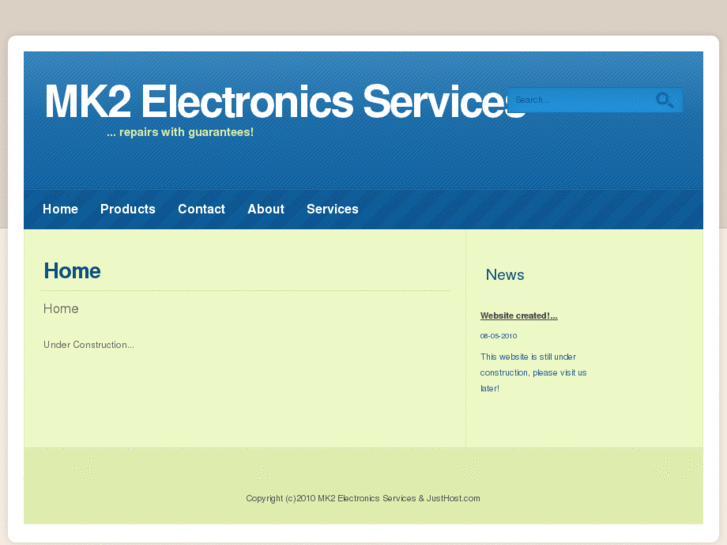The width and height of the screenshot is (727, 545).
Task: Click the MK2 Electronics Services site title
Action: 284,101
